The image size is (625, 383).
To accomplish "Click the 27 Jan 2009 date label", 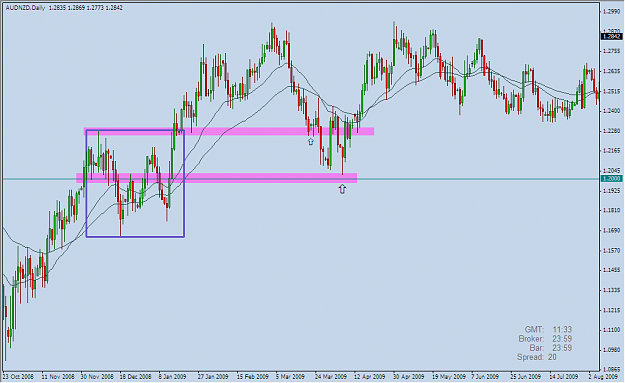I will coord(213,377).
